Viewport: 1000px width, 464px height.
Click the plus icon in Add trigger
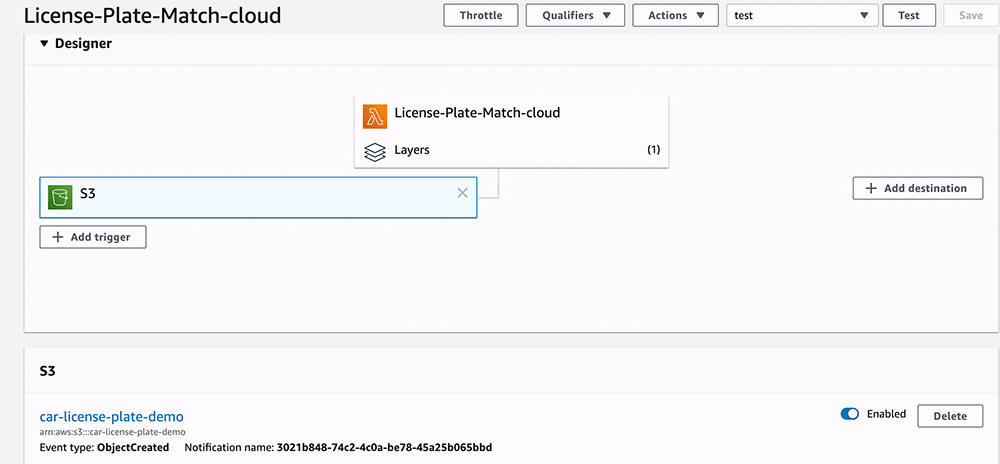tap(58, 237)
